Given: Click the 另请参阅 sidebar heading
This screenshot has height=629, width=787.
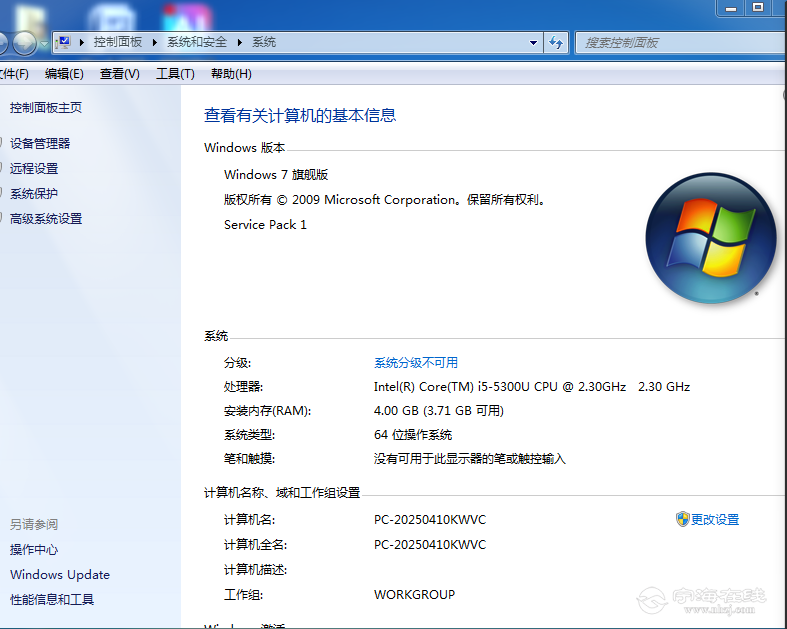Looking at the screenshot, I should click(34, 525).
